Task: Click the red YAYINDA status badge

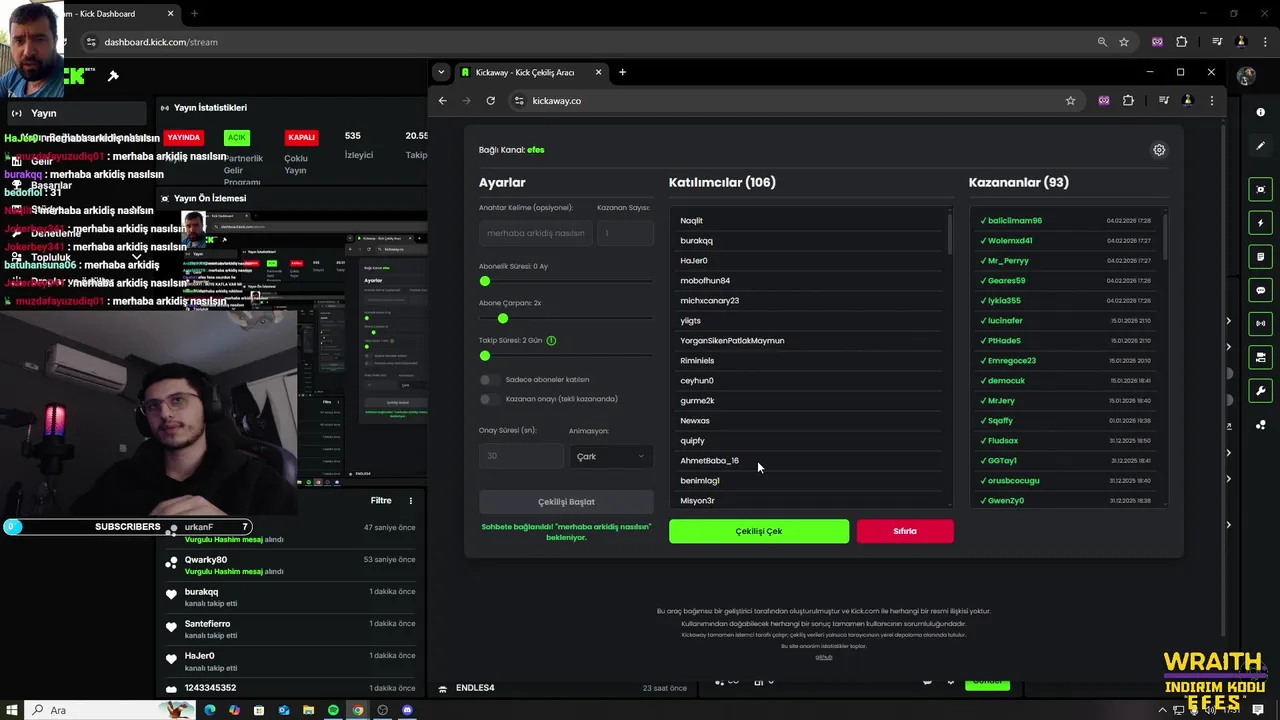Action: coord(184,137)
